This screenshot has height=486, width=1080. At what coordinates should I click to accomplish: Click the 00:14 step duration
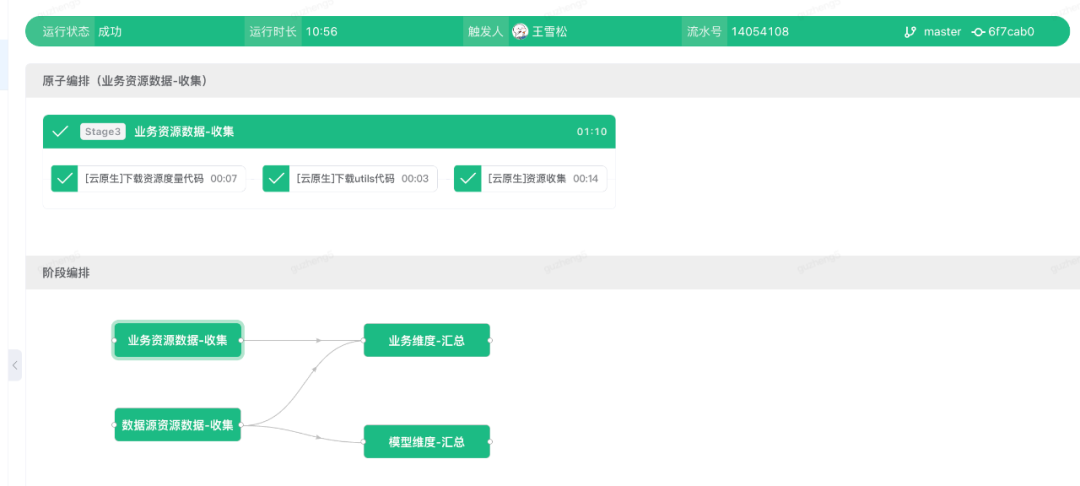(x=585, y=179)
